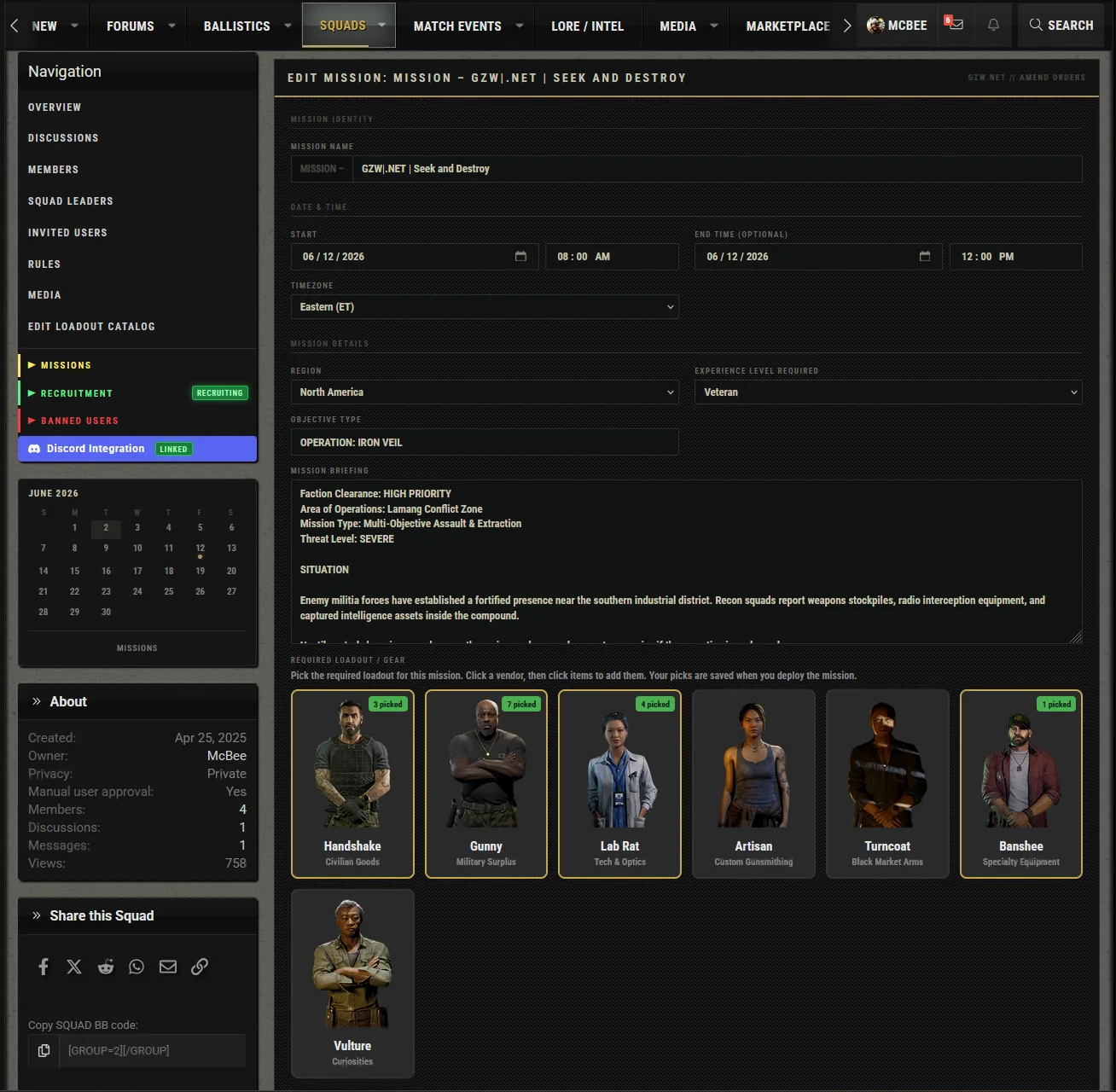The width and height of the screenshot is (1116, 1092).
Task: Click the McBee avatar
Action: [875, 25]
